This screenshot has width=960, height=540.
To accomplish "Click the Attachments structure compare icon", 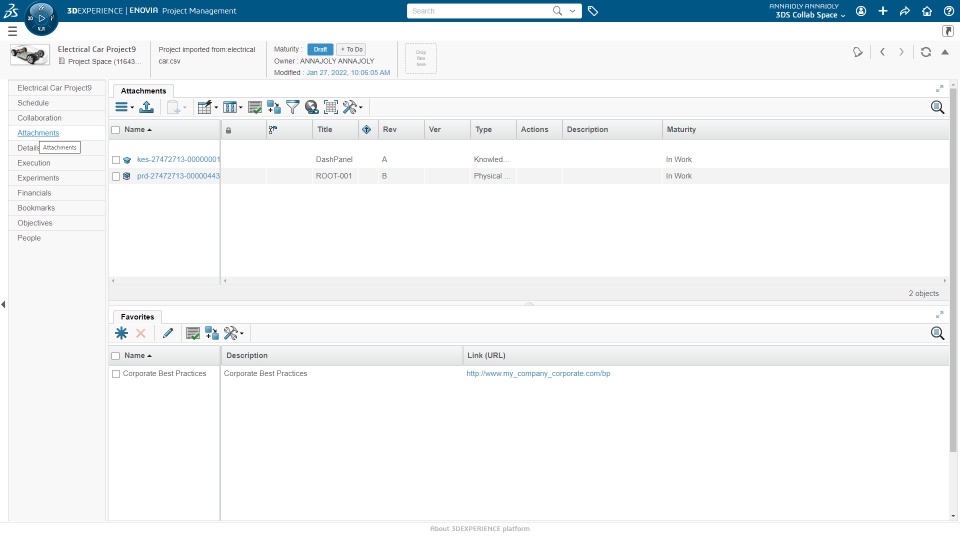I will coord(274,107).
